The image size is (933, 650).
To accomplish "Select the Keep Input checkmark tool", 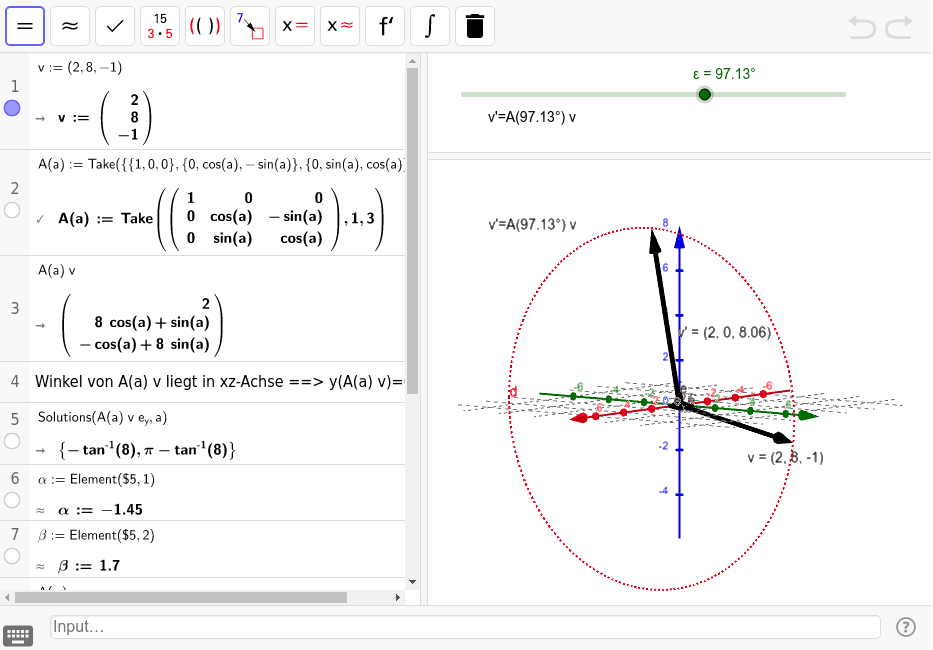I will [115, 26].
